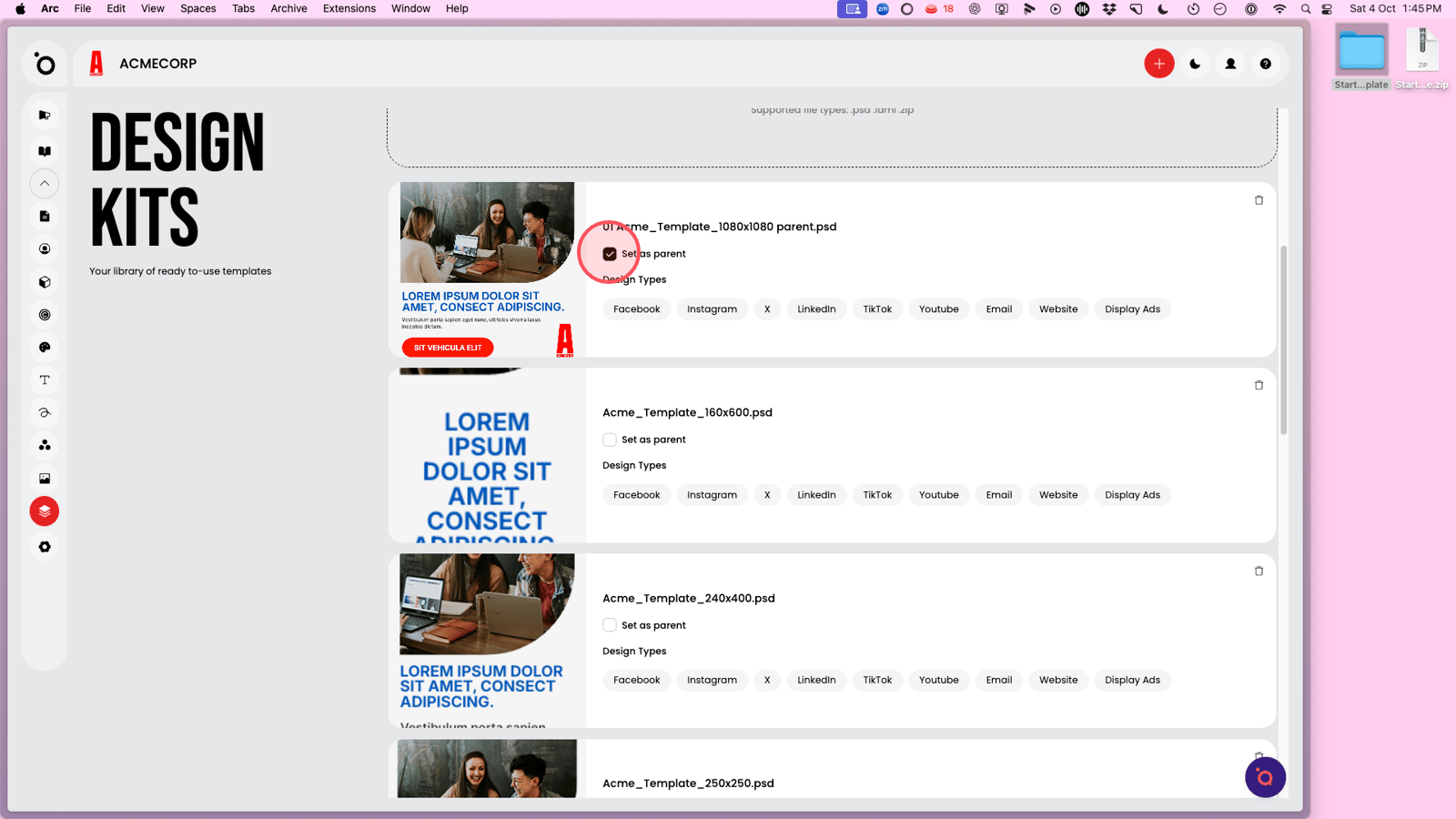Open the help question mark icon
Viewport: 1456px width, 819px height.
(x=1265, y=64)
